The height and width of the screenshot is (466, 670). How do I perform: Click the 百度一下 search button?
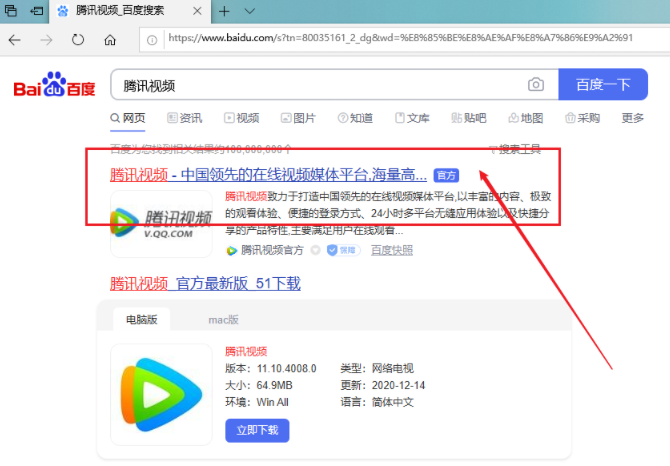pos(603,85)
